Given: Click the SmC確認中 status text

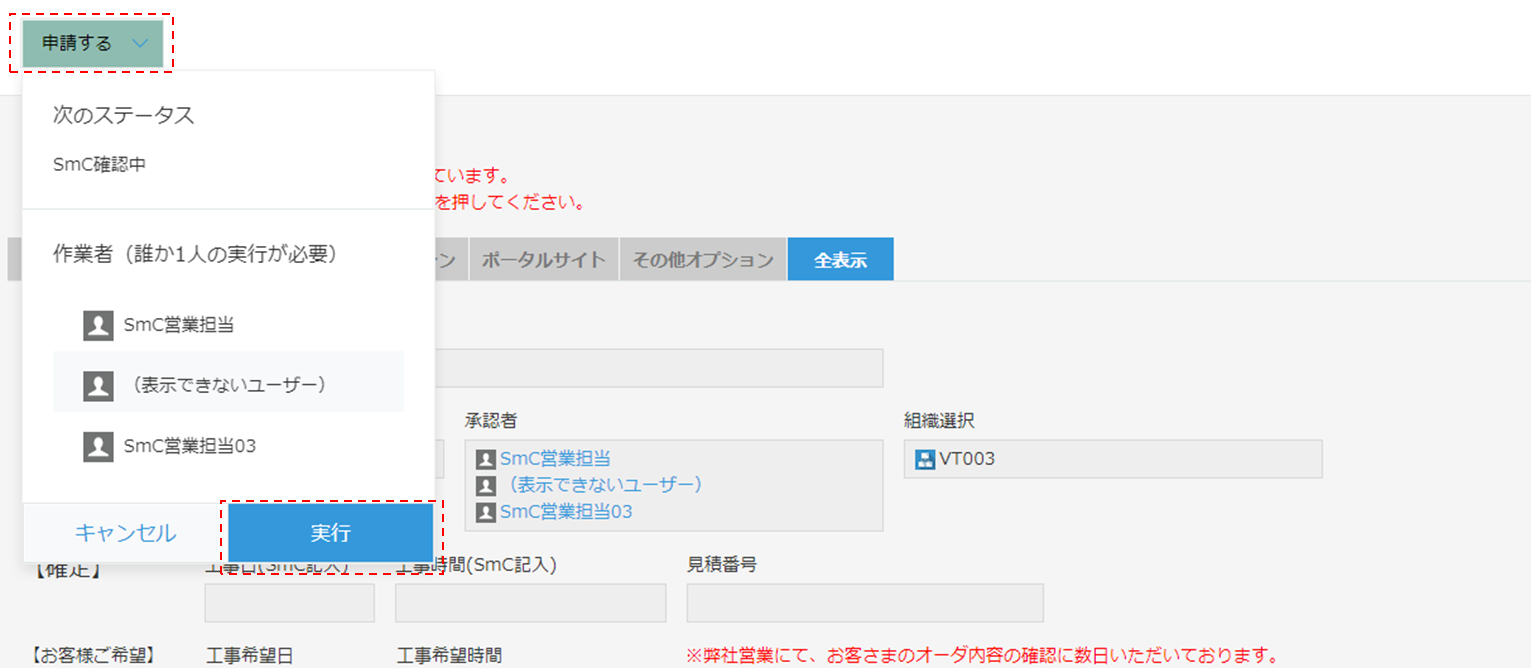Looking at the screenshot, I should [99, 164].
